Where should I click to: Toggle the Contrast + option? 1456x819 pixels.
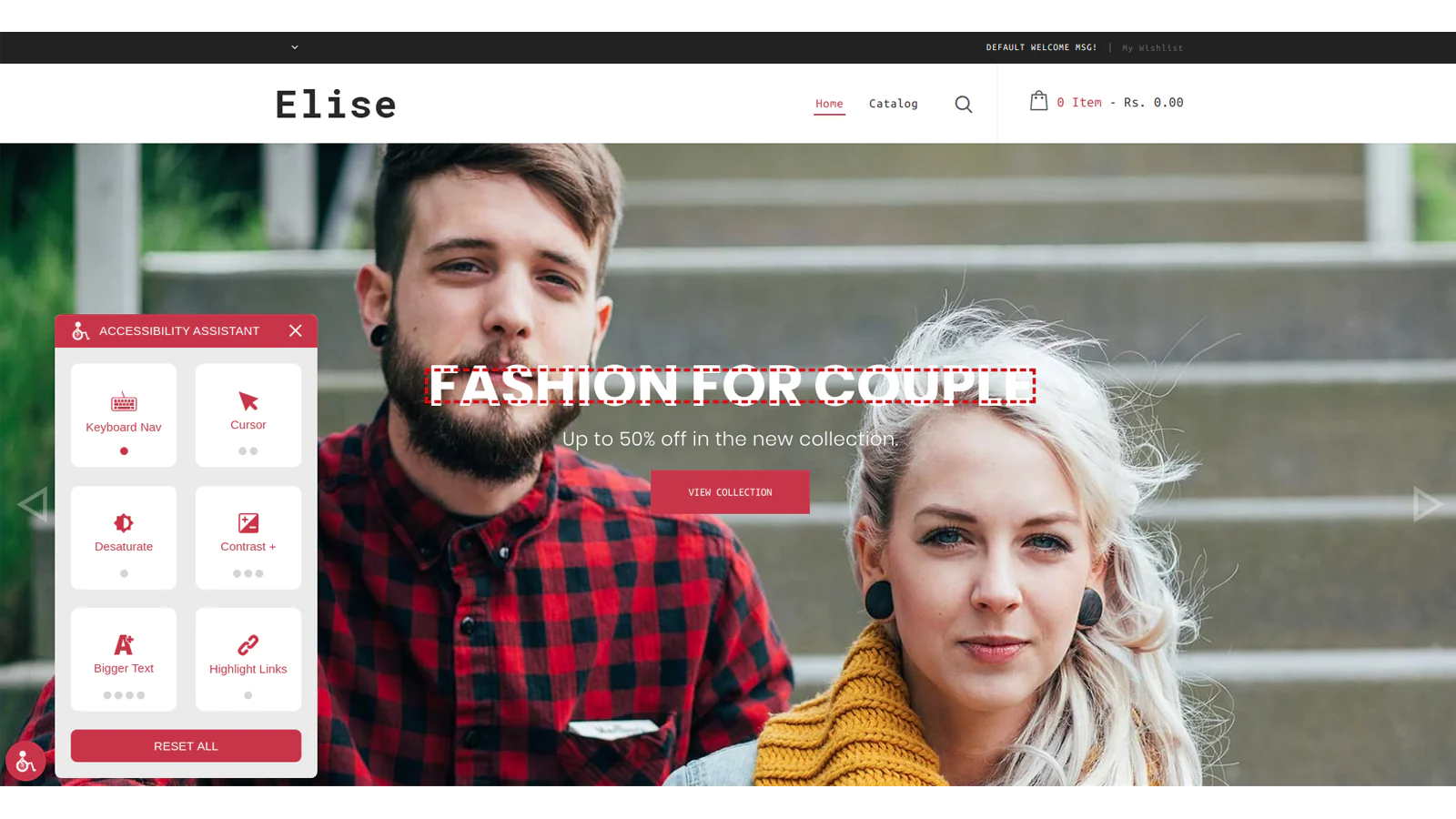click(248, 537)
